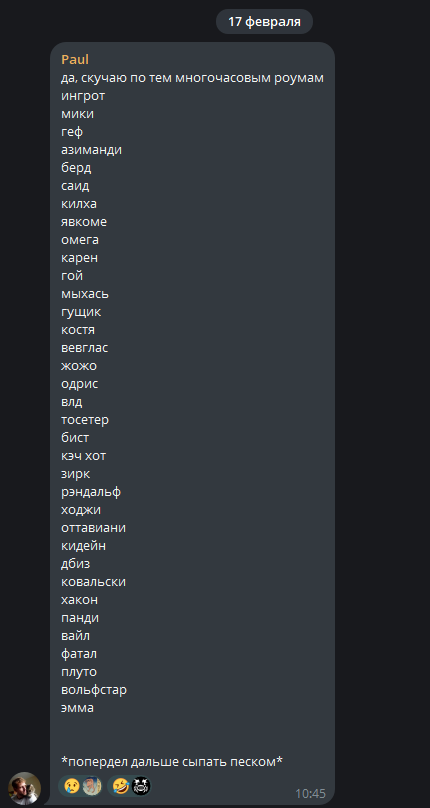Click the line 'попердел дальше сыпать песком'
This screenshot has height=808, width=430.
click(172, 762)
